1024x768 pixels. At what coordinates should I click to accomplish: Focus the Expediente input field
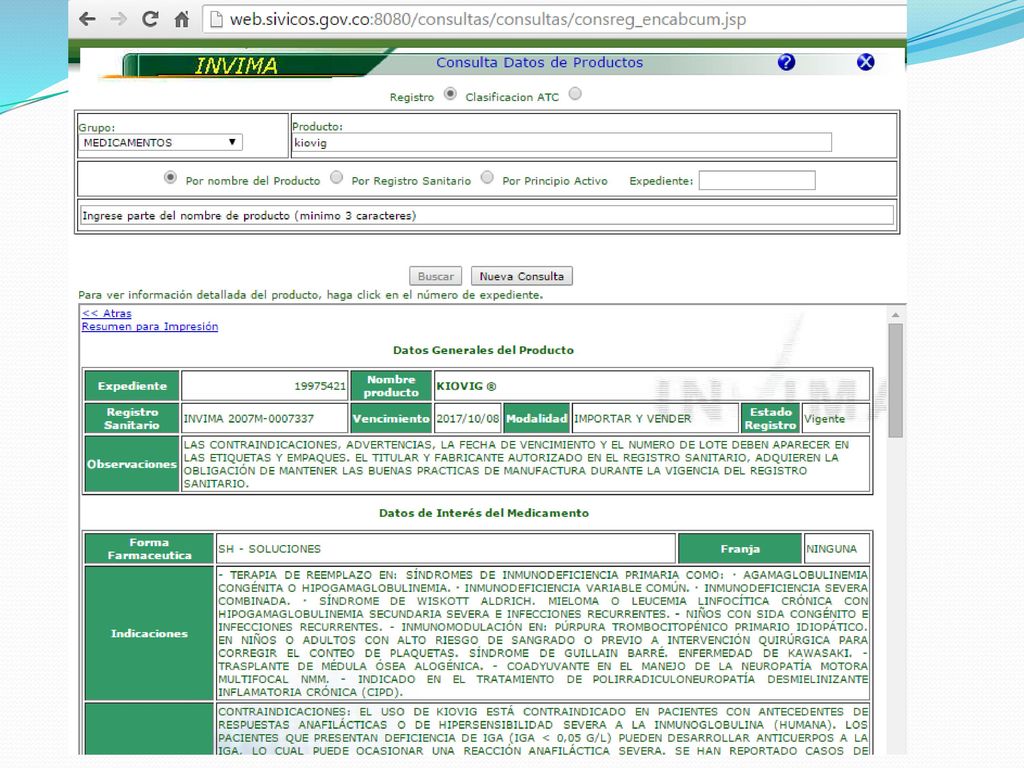coord(757,180)
